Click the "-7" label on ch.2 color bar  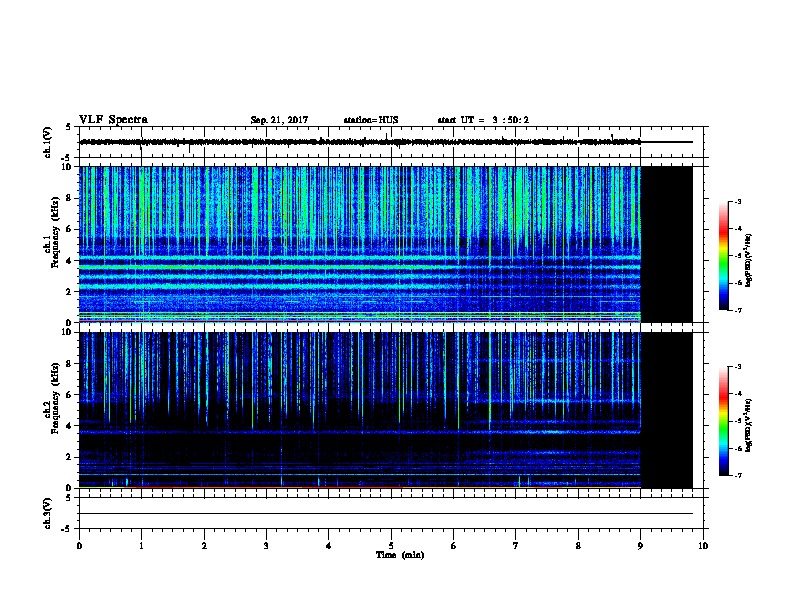point(737,476)
